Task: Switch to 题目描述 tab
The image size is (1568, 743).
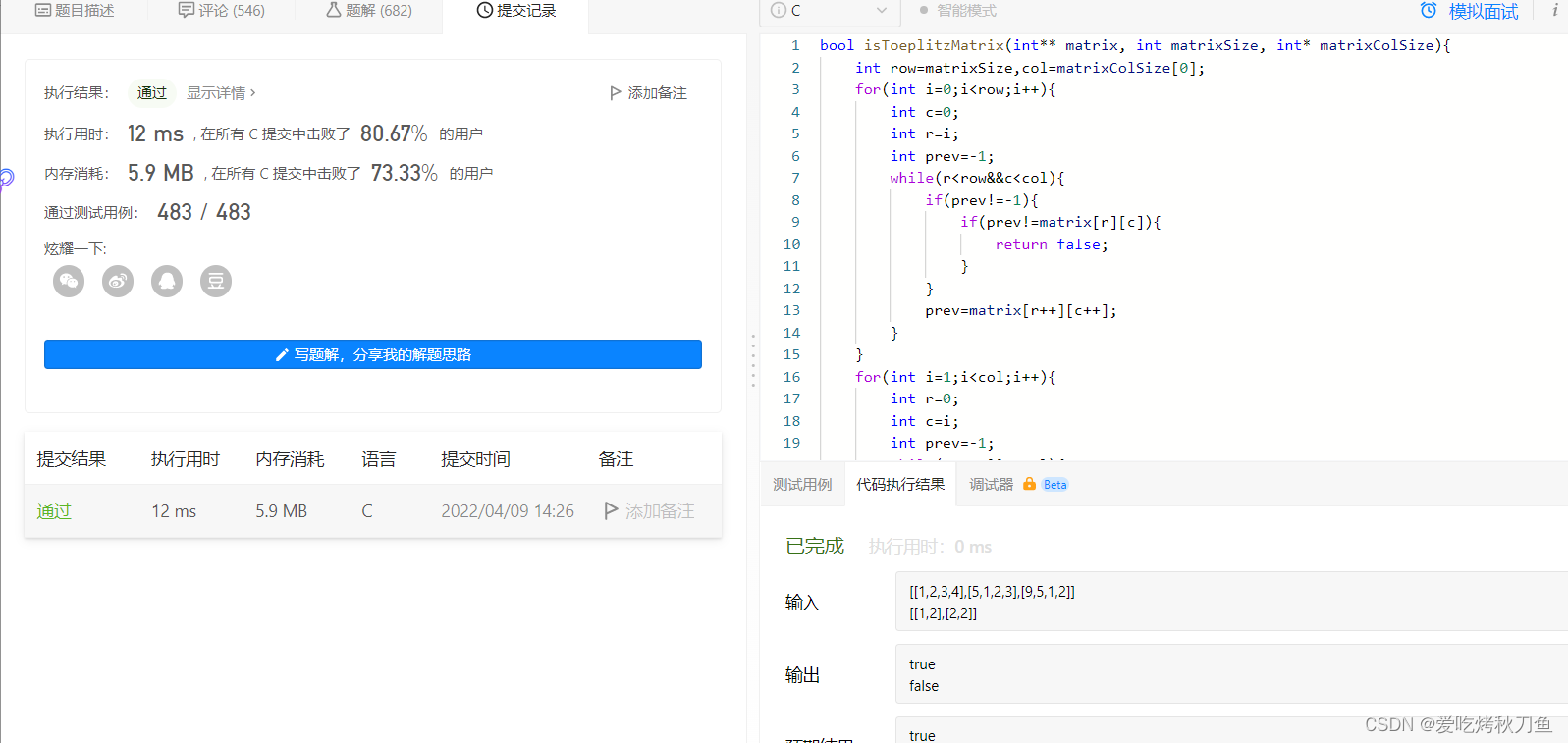Action: [x=75, y=11]
